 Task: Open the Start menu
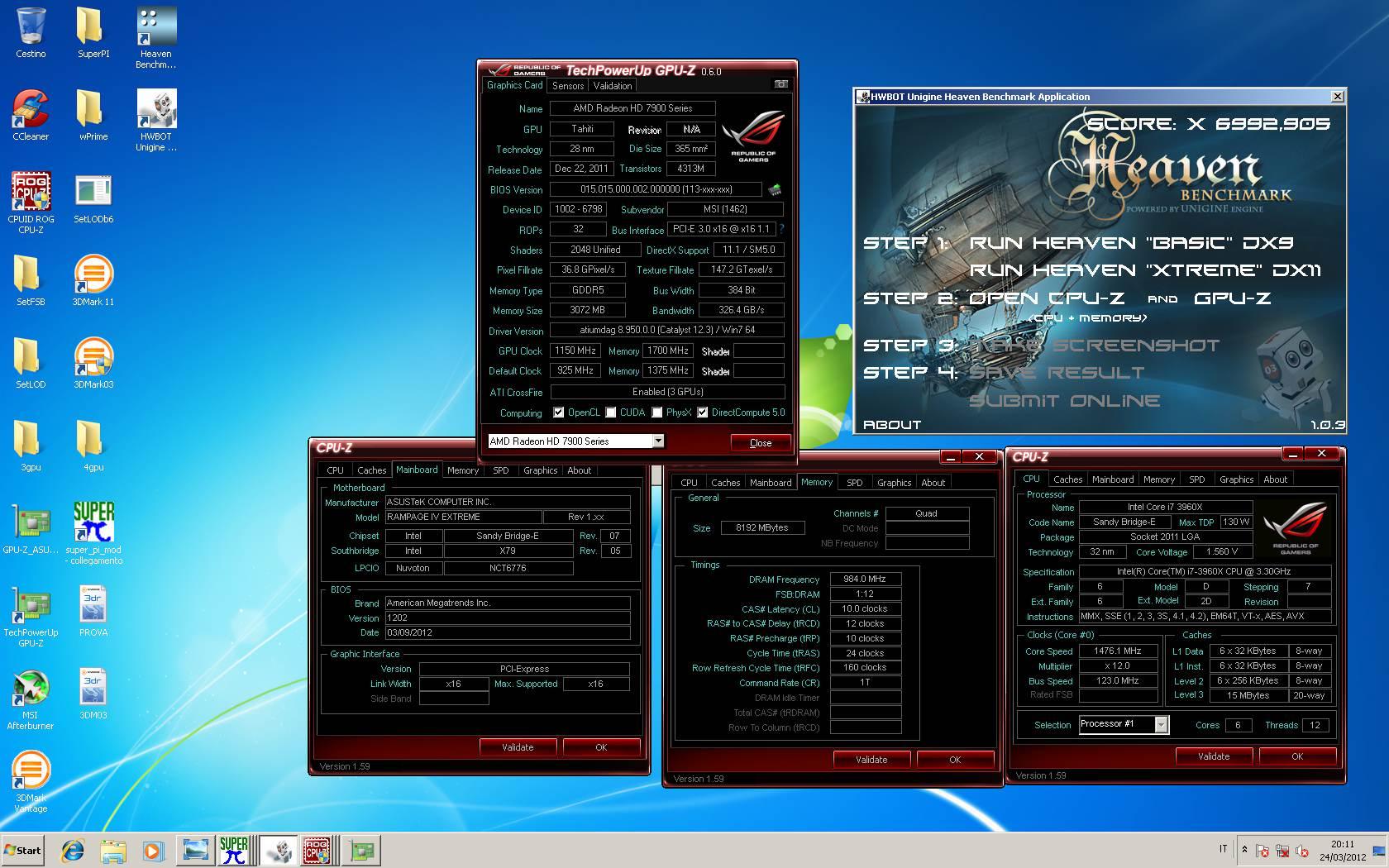coord(24,850)
